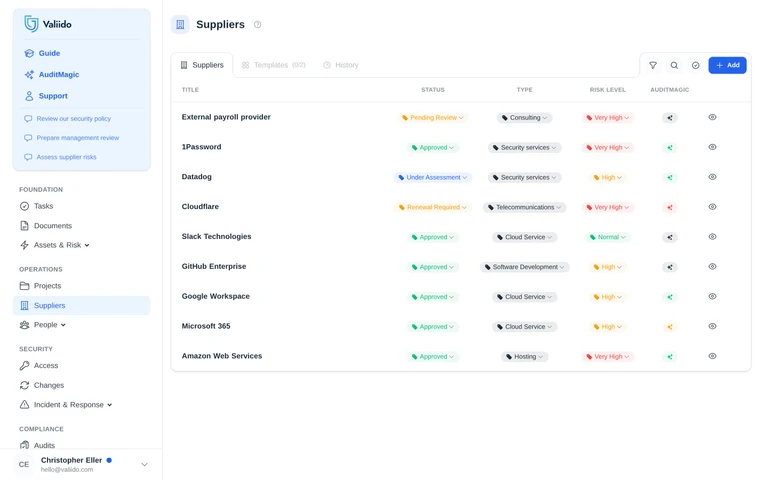Click the search magnifier icon
The image size is (768, 480).
674,65
